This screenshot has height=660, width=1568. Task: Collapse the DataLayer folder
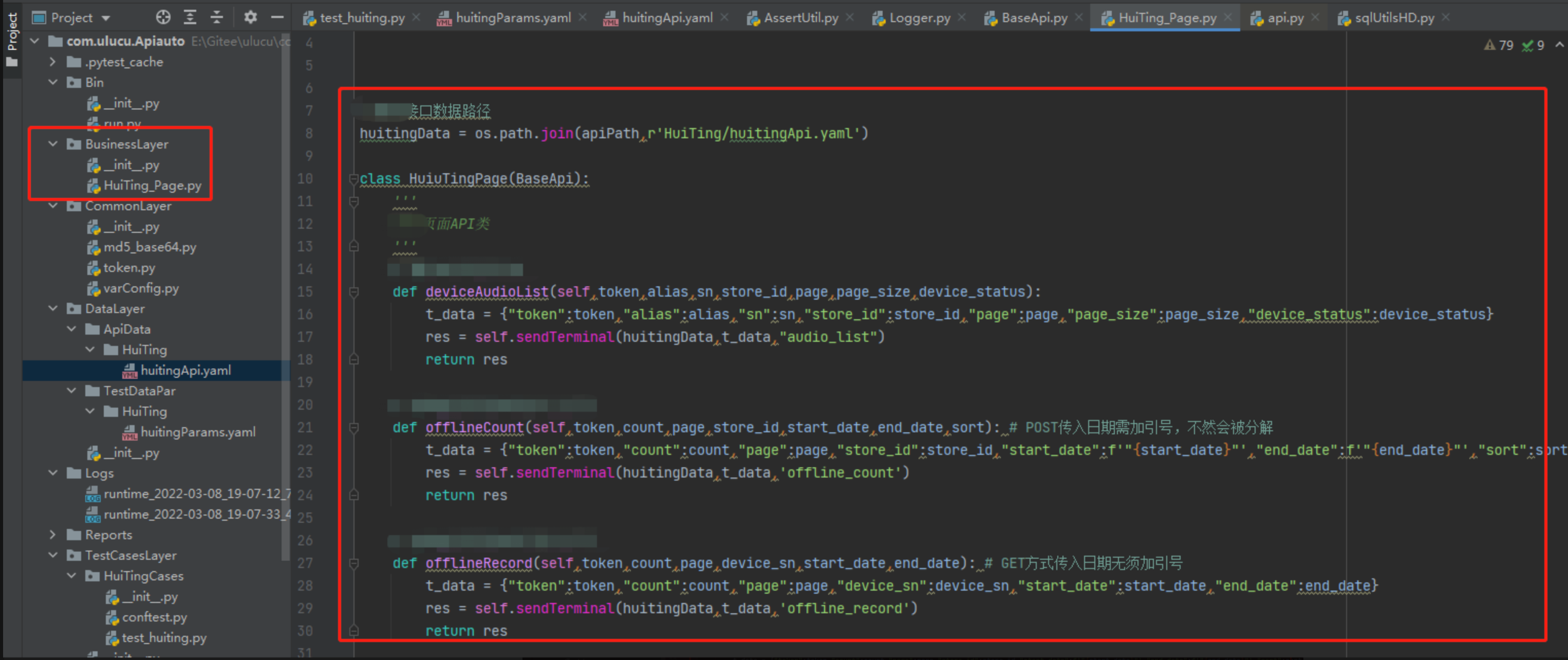(53, 309)
